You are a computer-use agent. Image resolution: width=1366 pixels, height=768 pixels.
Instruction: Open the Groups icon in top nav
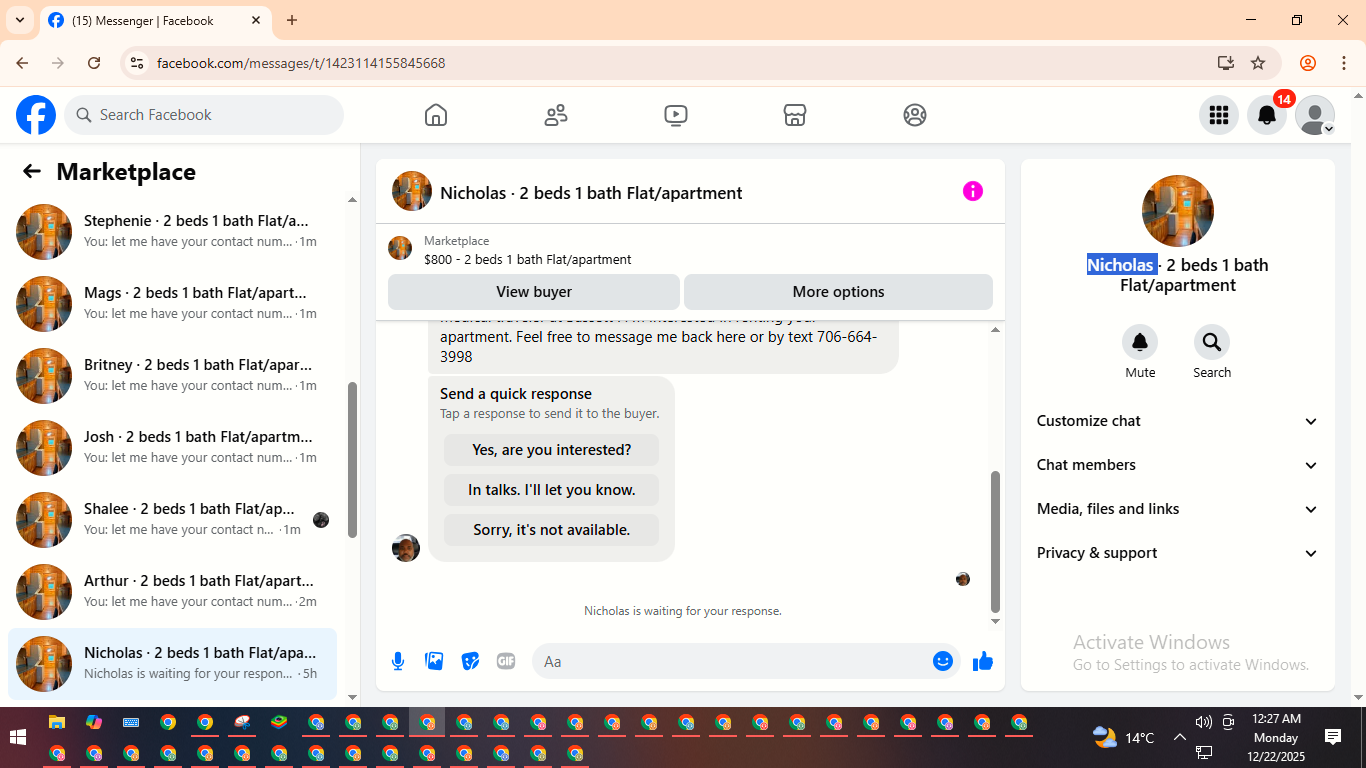coord(915,115)
